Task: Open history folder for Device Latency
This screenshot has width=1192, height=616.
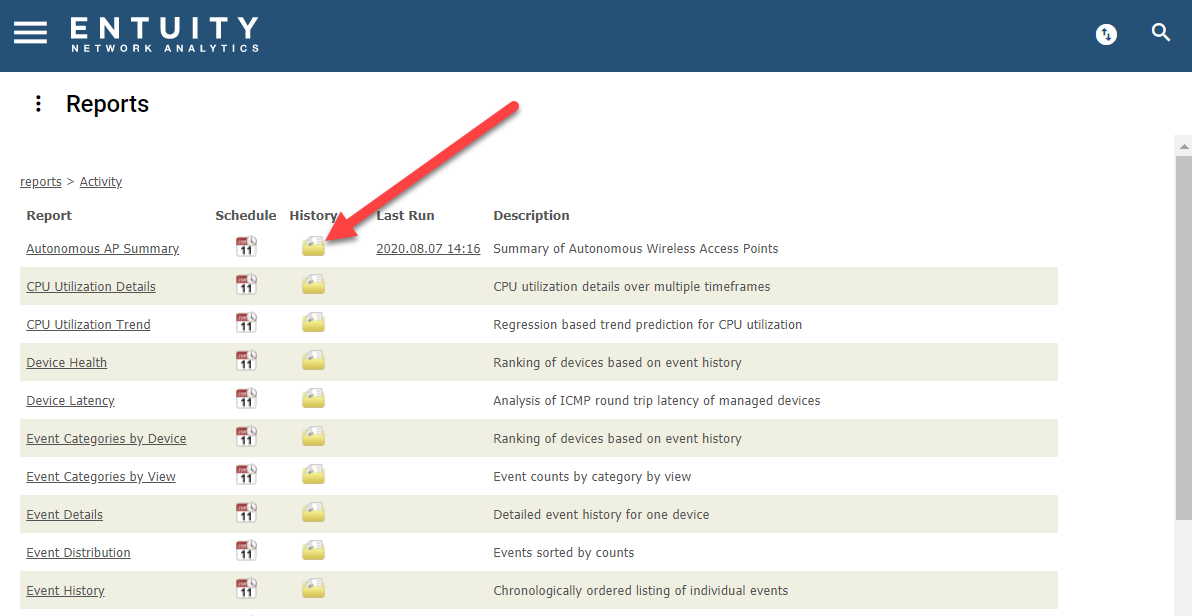Action: (313, 398)
